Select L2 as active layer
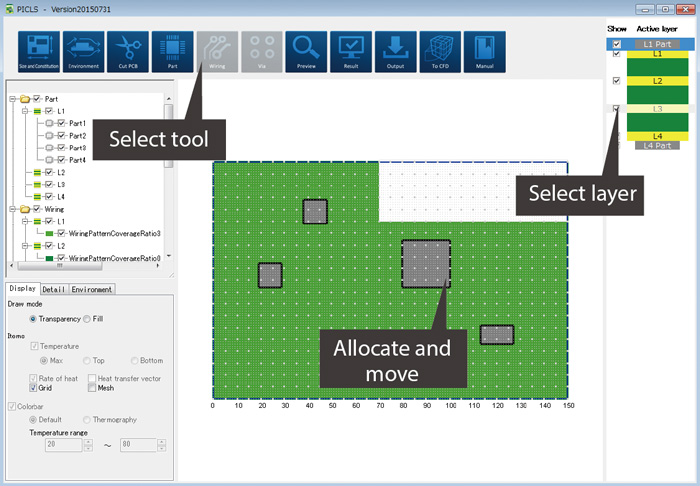700x486 pixels. coord(657,81)
